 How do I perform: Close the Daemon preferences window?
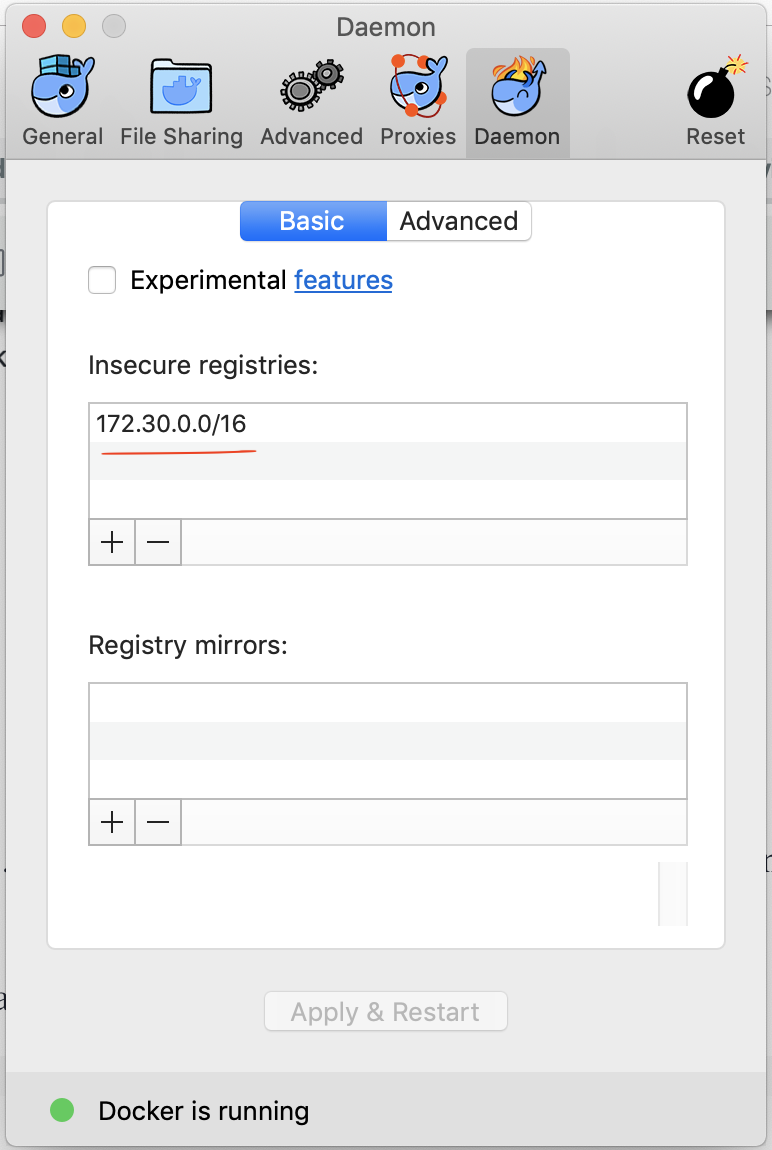click(34, 26)
